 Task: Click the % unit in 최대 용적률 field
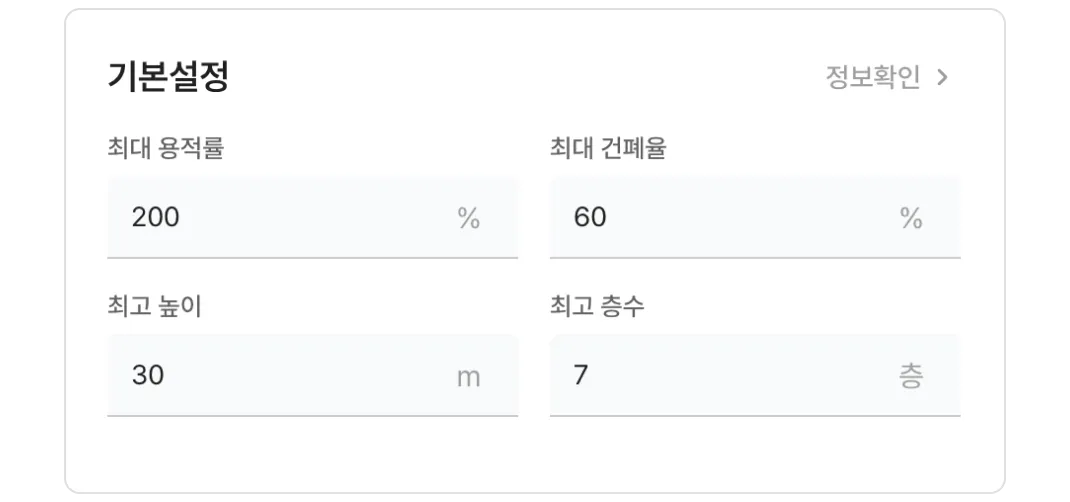pos(469,218)
